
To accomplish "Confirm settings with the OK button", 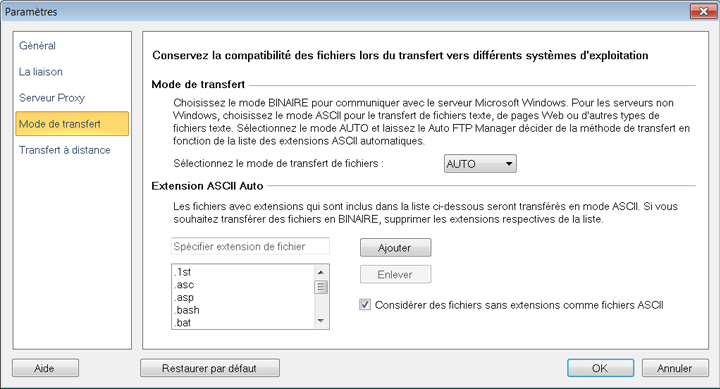I will [600, 368].
